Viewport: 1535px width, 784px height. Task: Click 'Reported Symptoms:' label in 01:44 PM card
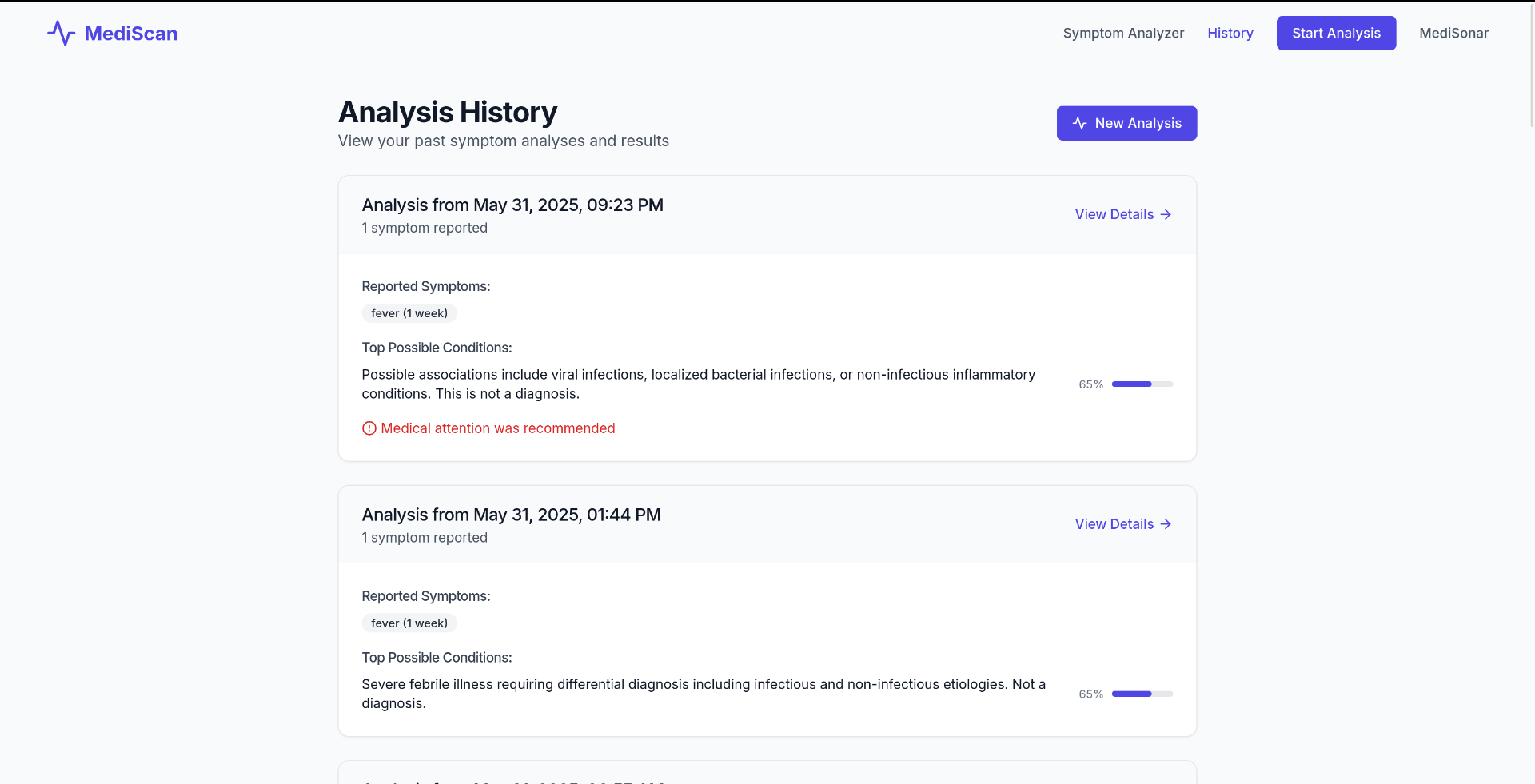(426, 596)
